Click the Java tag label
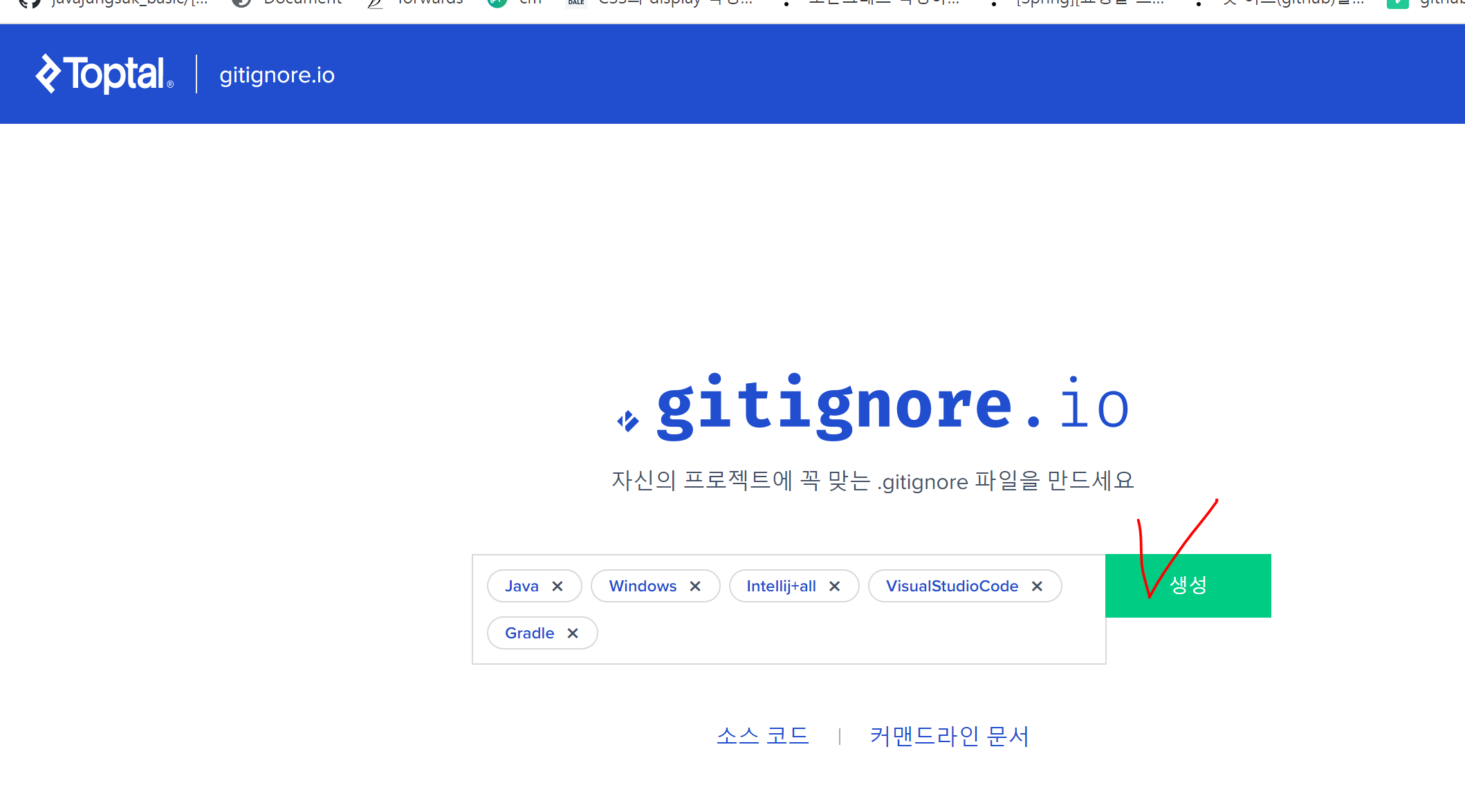 [x=522, y=587]
